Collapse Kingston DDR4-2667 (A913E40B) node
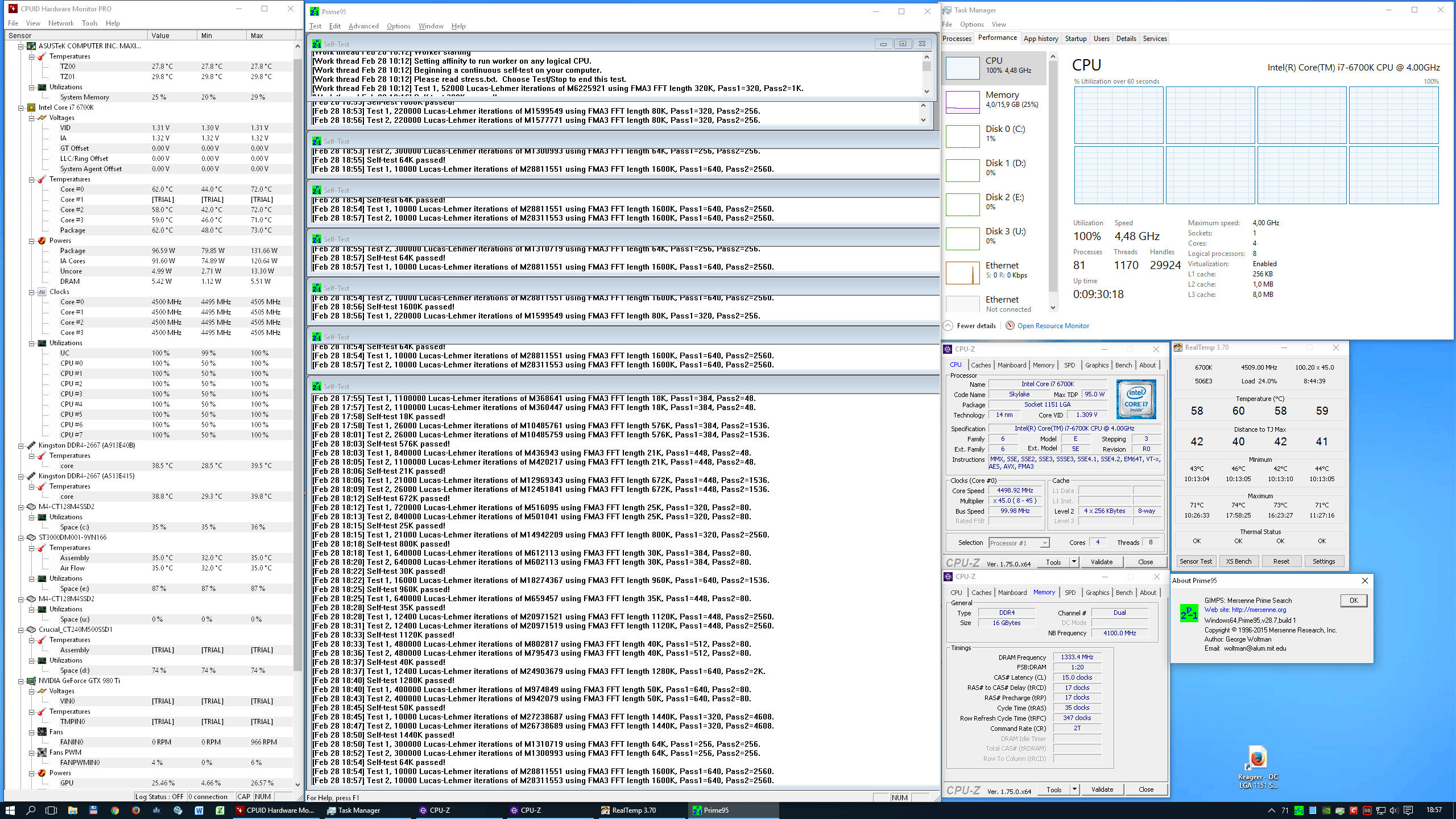This screenshot has height=819, width=1456. pos(21,445)
